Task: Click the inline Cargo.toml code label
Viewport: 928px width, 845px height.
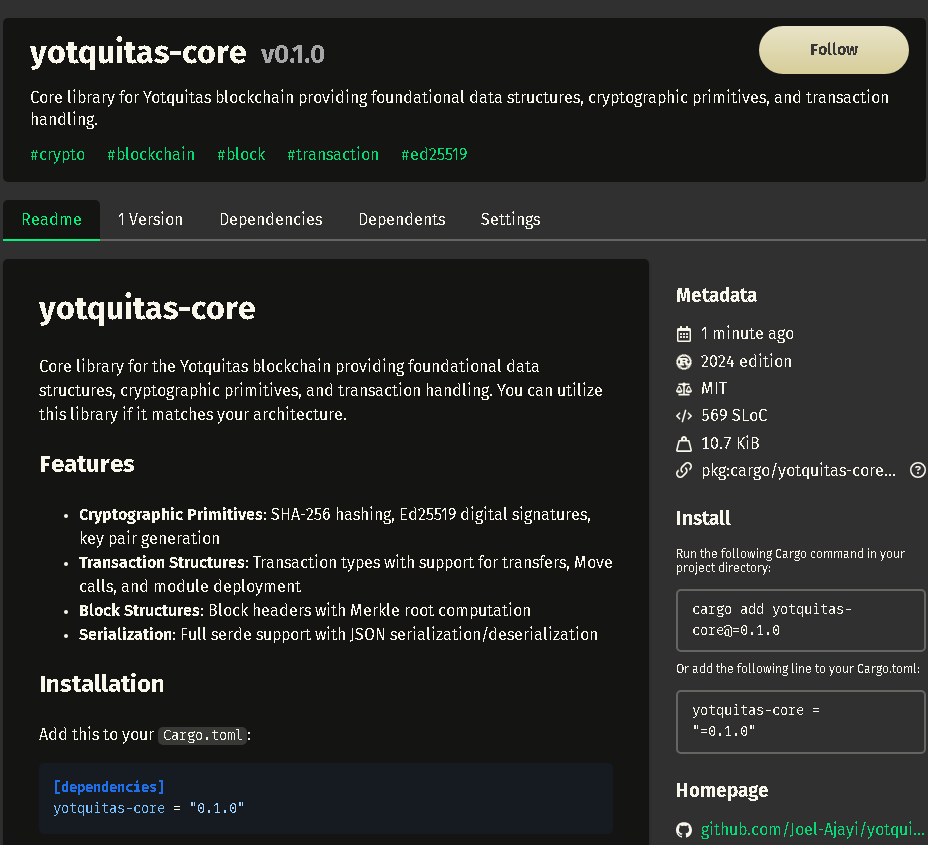Action: coord(202,735)
